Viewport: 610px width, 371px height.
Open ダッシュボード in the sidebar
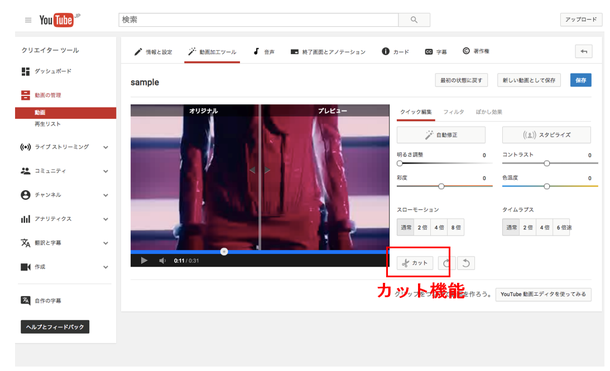tap(46, 71)
